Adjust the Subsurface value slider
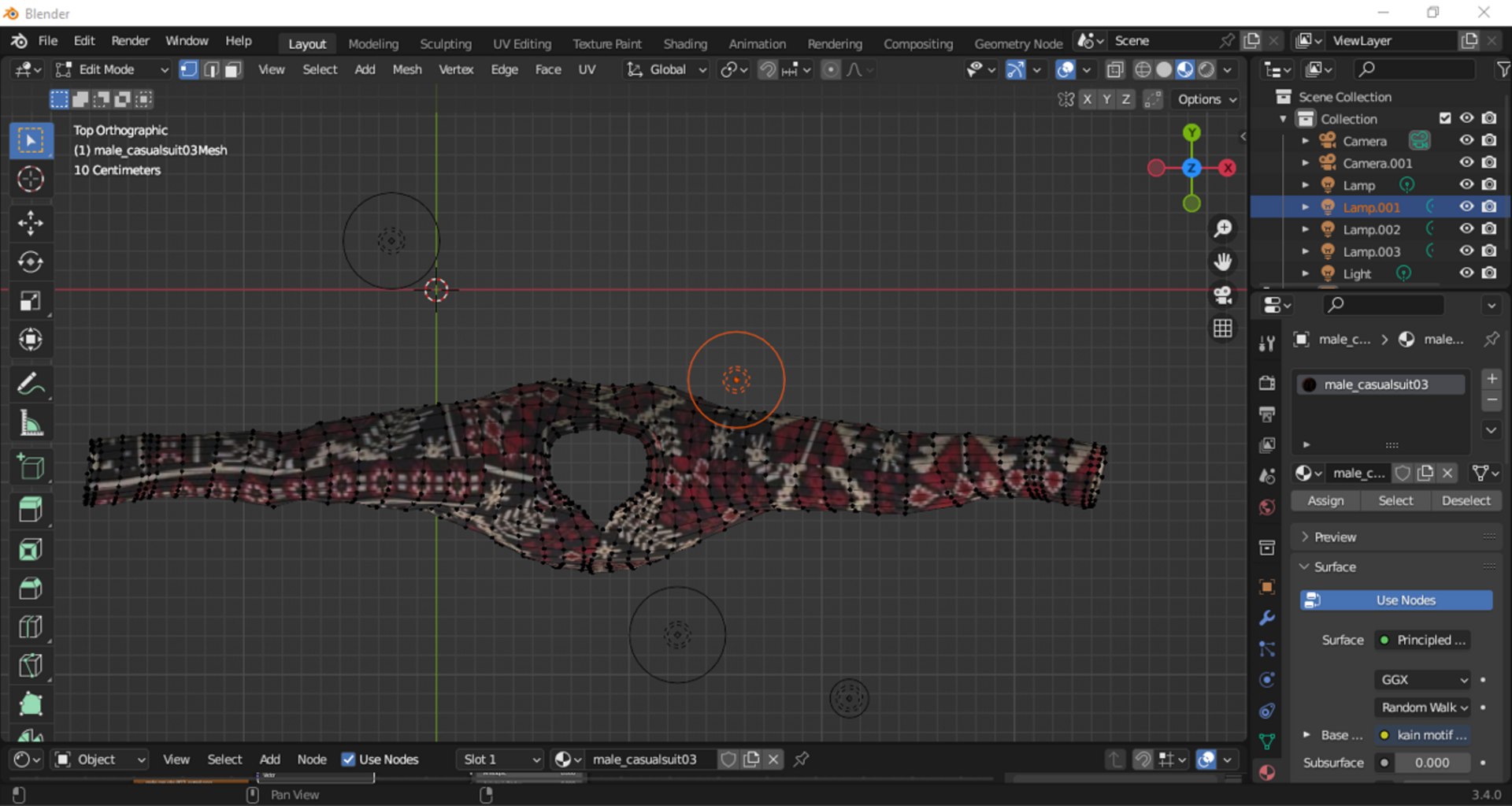The height and width of the screenshot is (806, 1512). click(1431, 762)
